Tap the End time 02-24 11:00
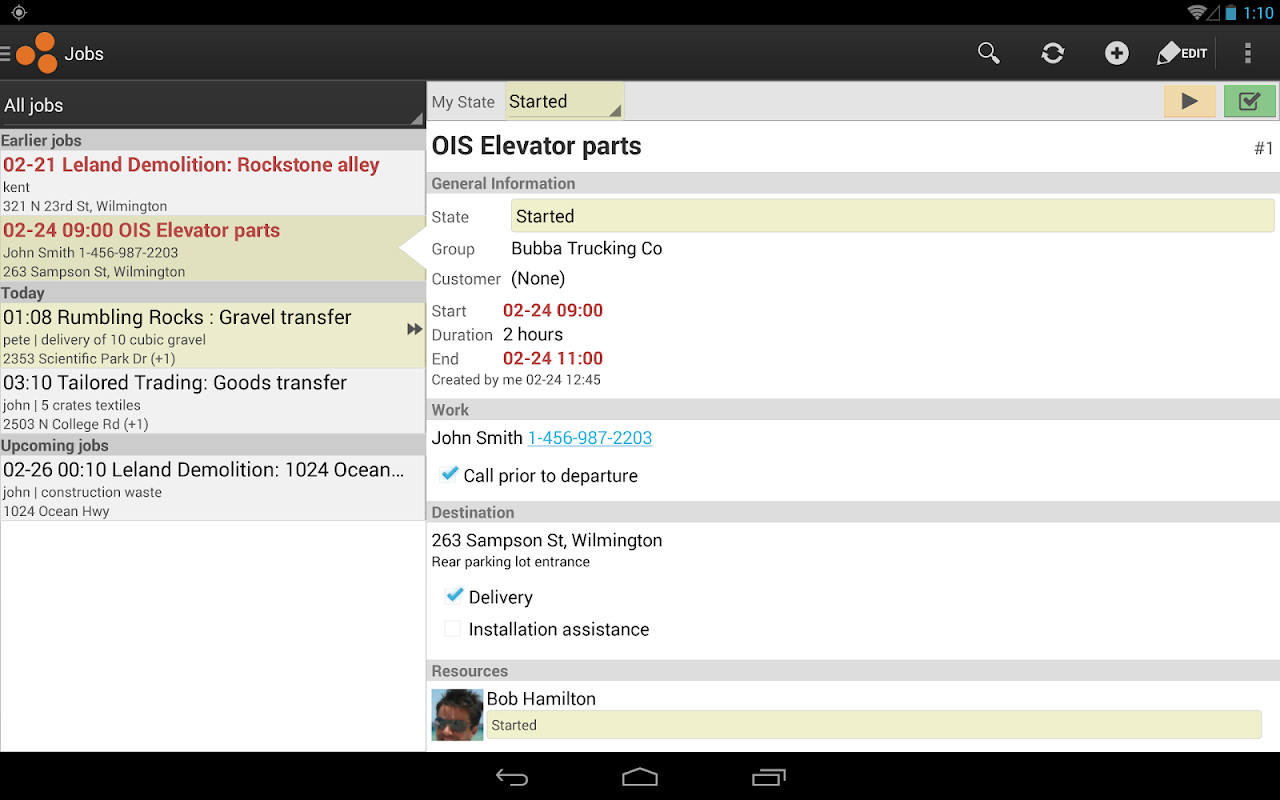This screenshot has width=1280, height=800. tap(553, 358)
